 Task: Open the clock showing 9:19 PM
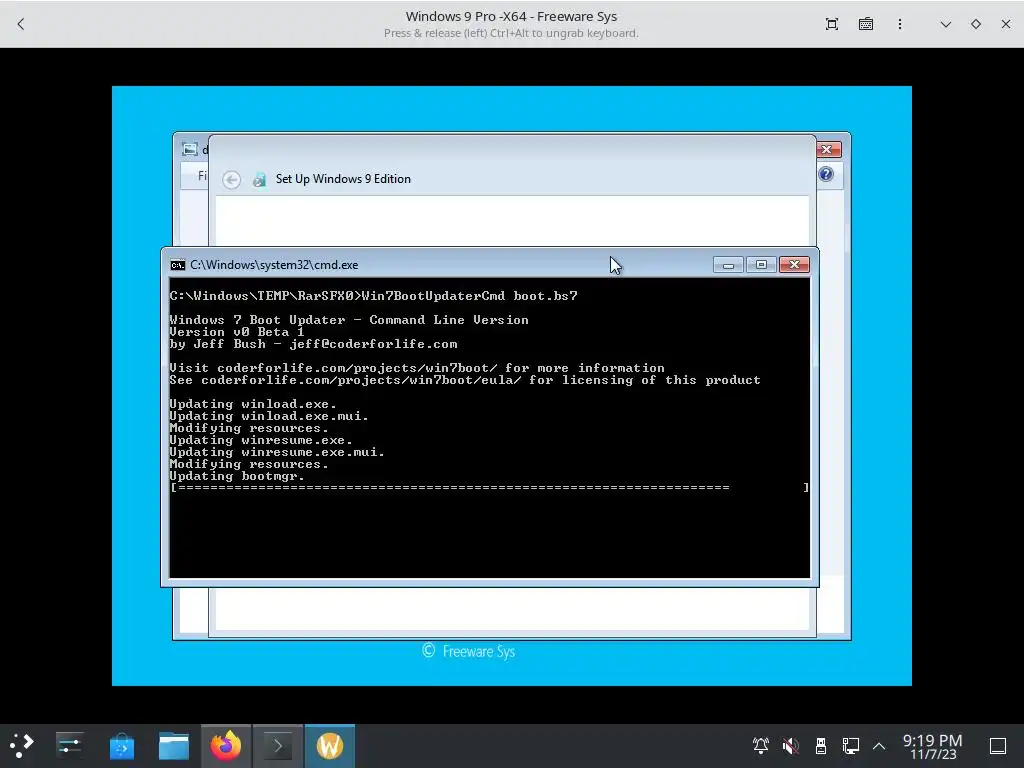click(933, 746)
